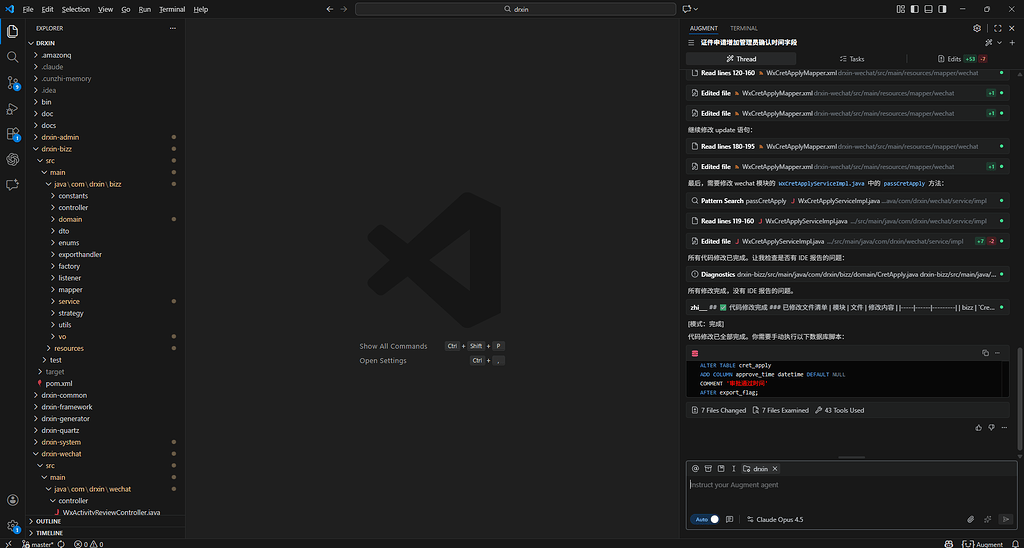The image size is (1024, 548).
Task: Toggle the primary side bar layout icon
Action: tap(914, 9)
